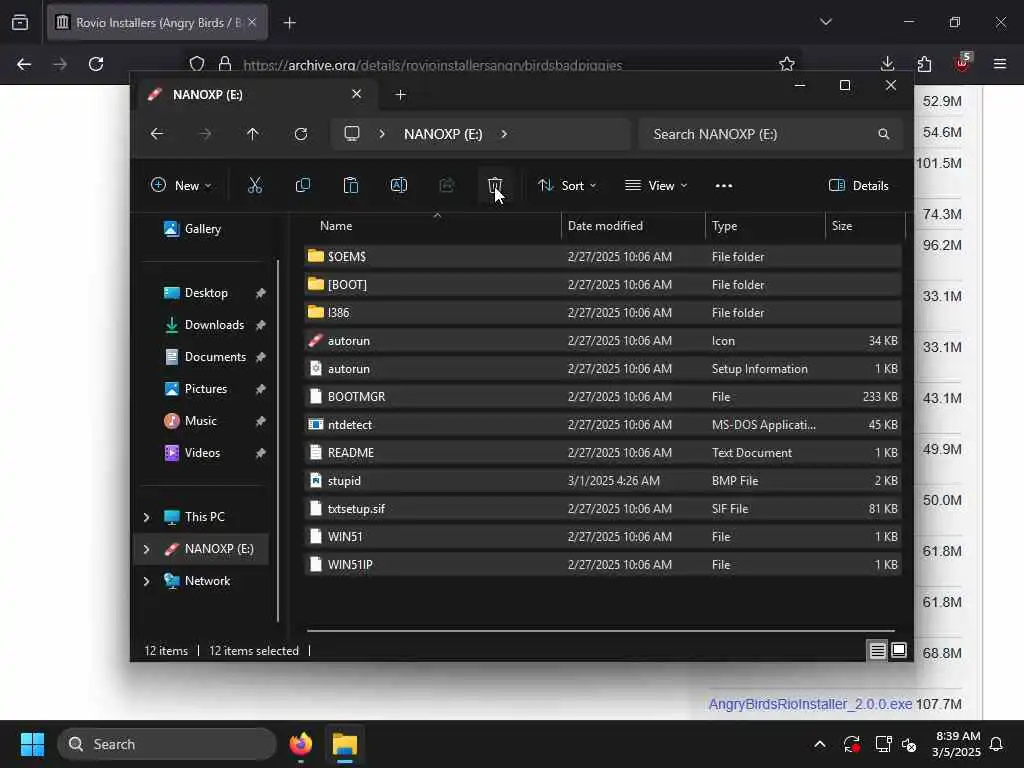Click the Search NANOXP (E:) field

[771, 134]
